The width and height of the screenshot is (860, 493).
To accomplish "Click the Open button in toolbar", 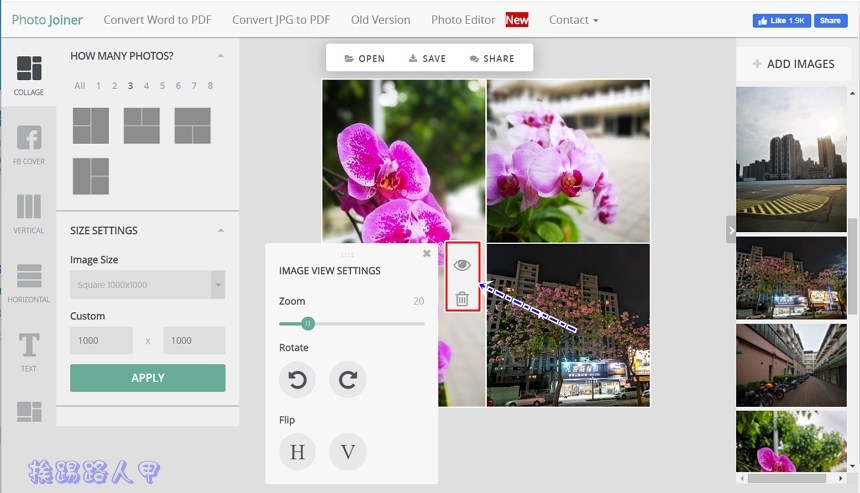I will pyautogui.click(x=364, y=59).
